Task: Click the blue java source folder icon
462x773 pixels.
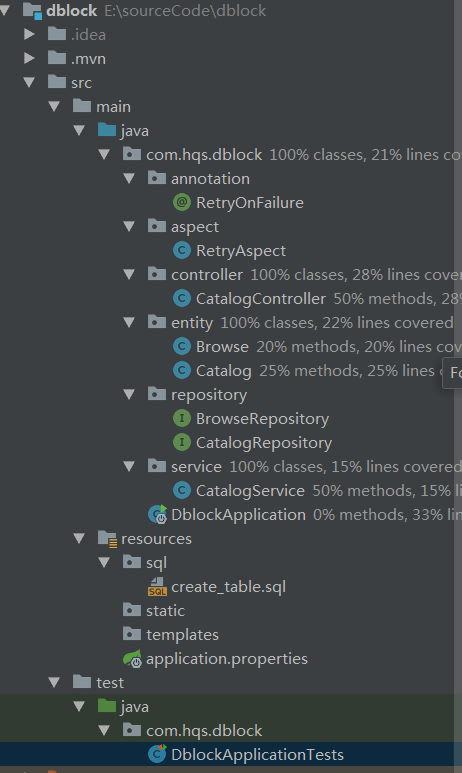Action: (107, 130)
